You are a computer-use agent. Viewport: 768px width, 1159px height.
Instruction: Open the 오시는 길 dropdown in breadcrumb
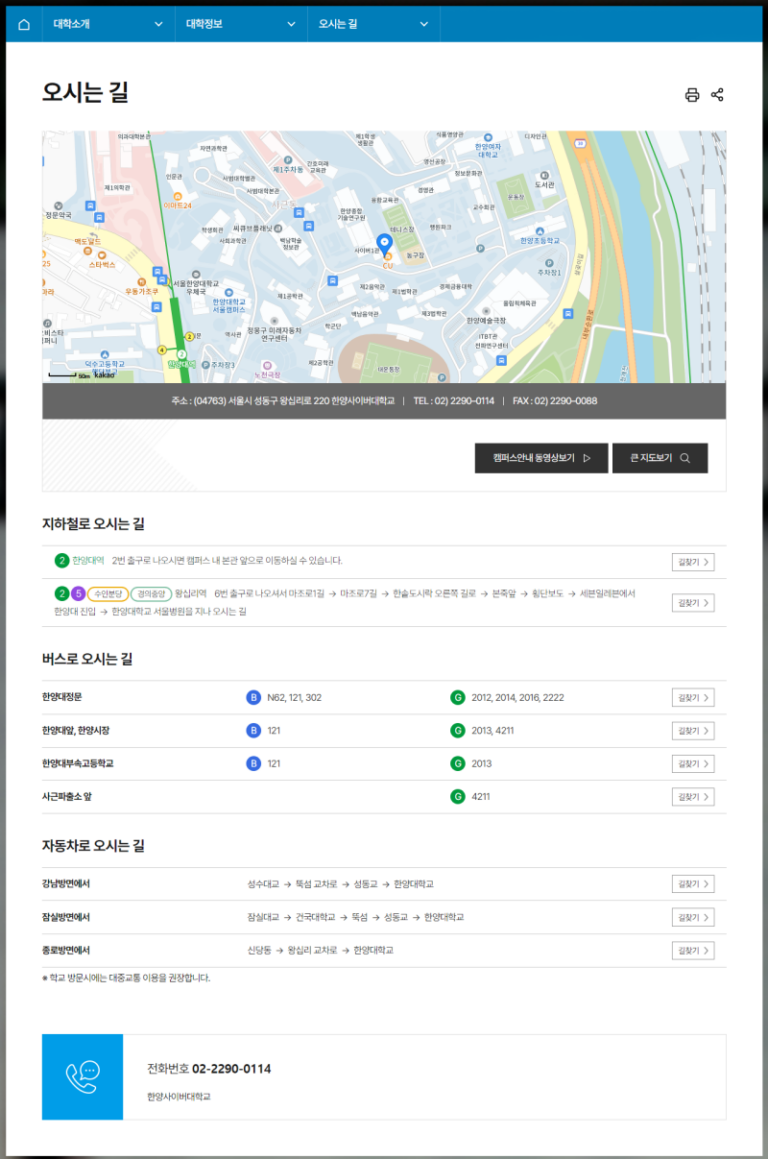coord(373,24)
